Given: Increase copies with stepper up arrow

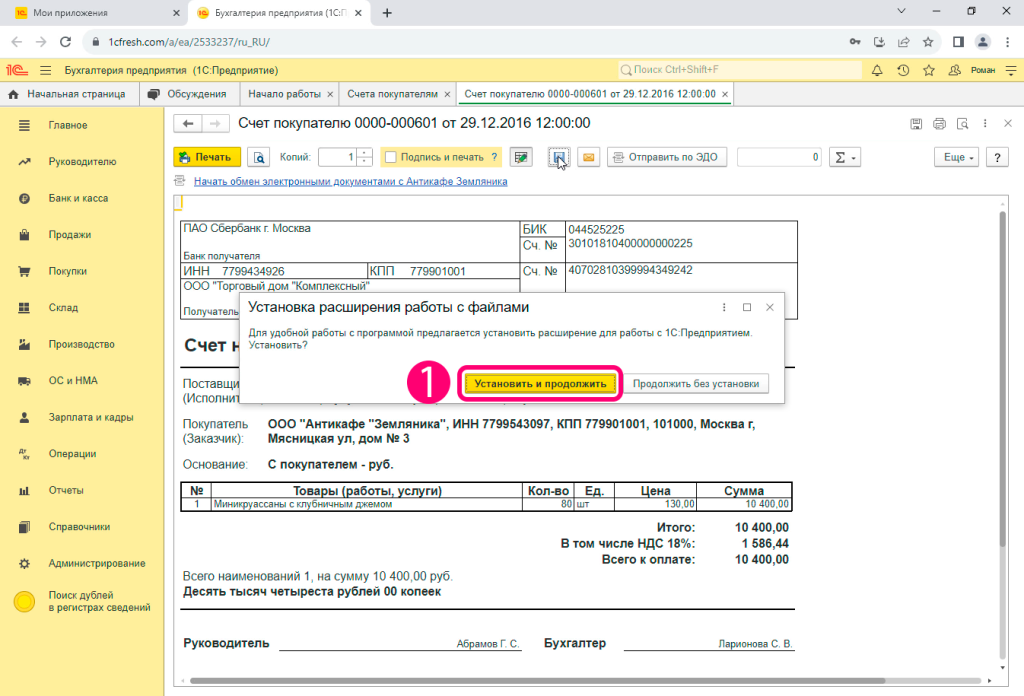Looking at the screenshot, I should pos(365,153).
